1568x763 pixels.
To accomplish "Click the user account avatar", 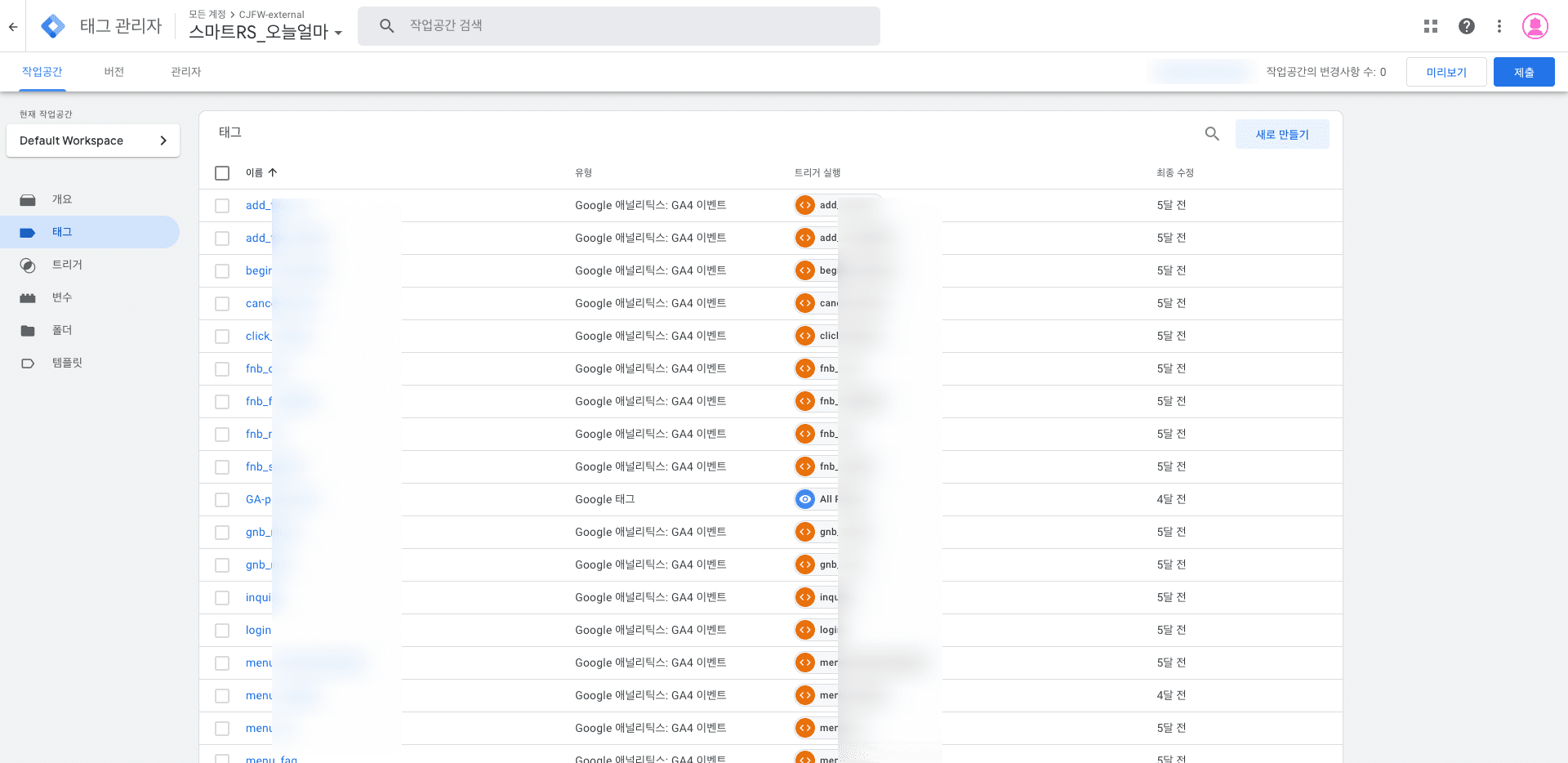I will pyautogui.click(x=1535, y=26).
